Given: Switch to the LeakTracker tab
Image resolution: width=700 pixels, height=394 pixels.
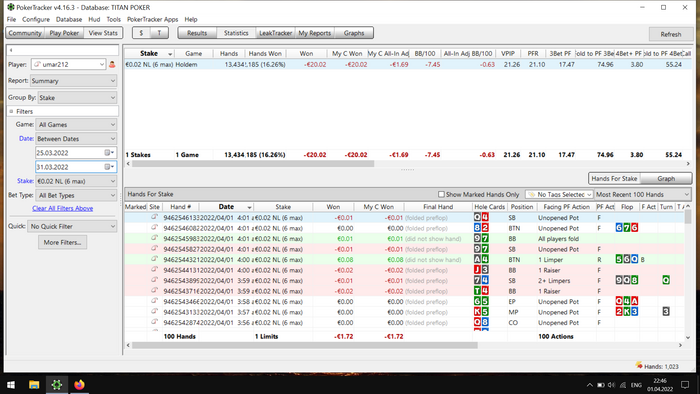Looking at the screenshot, I should click(275, 33).
